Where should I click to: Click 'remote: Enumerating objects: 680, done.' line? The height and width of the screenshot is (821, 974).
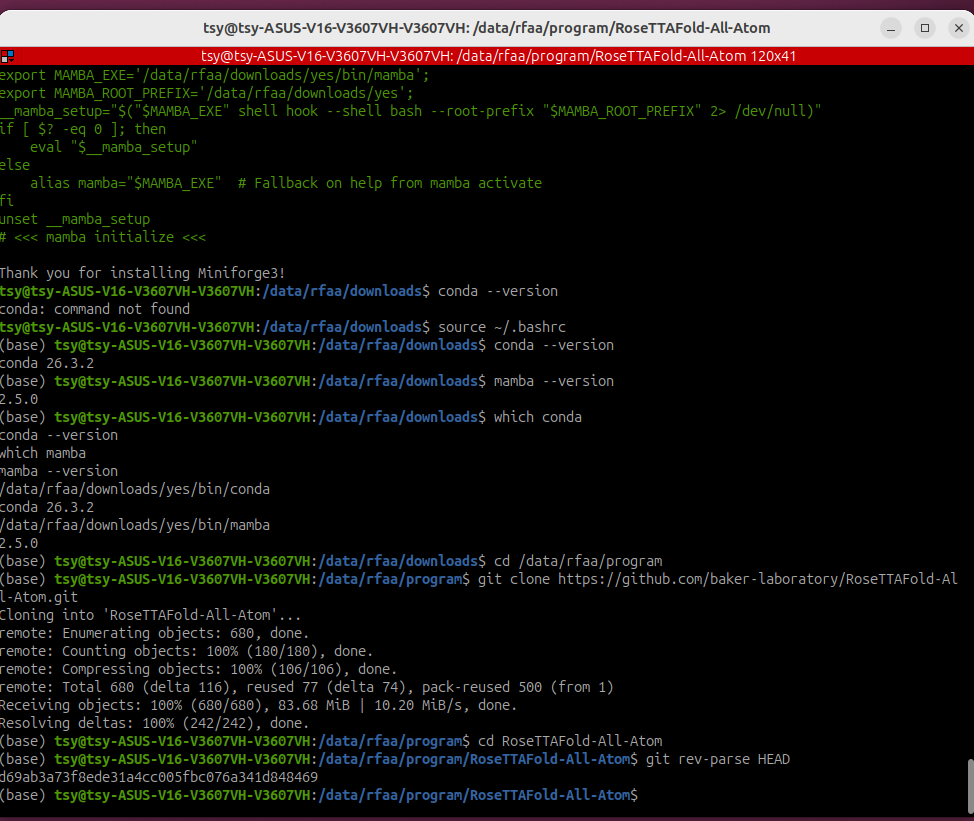(154, 633)
